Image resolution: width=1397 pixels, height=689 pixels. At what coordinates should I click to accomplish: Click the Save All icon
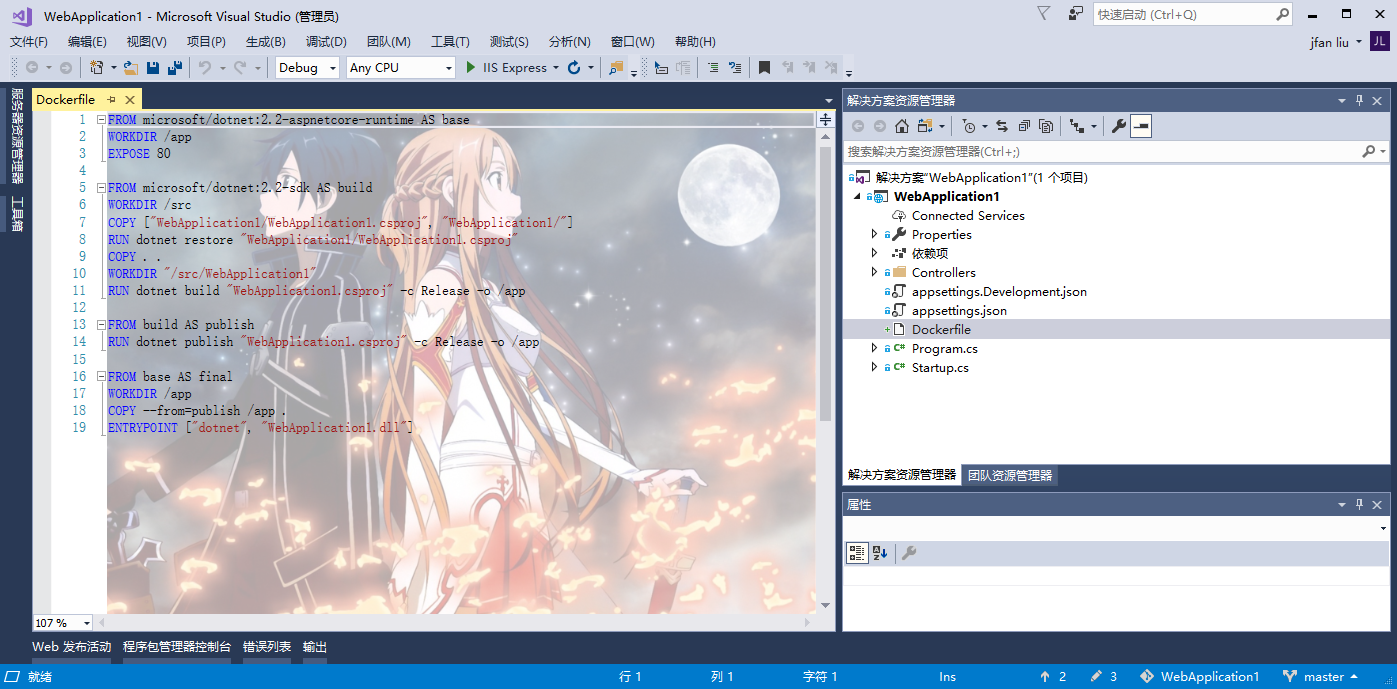point(175,68)
